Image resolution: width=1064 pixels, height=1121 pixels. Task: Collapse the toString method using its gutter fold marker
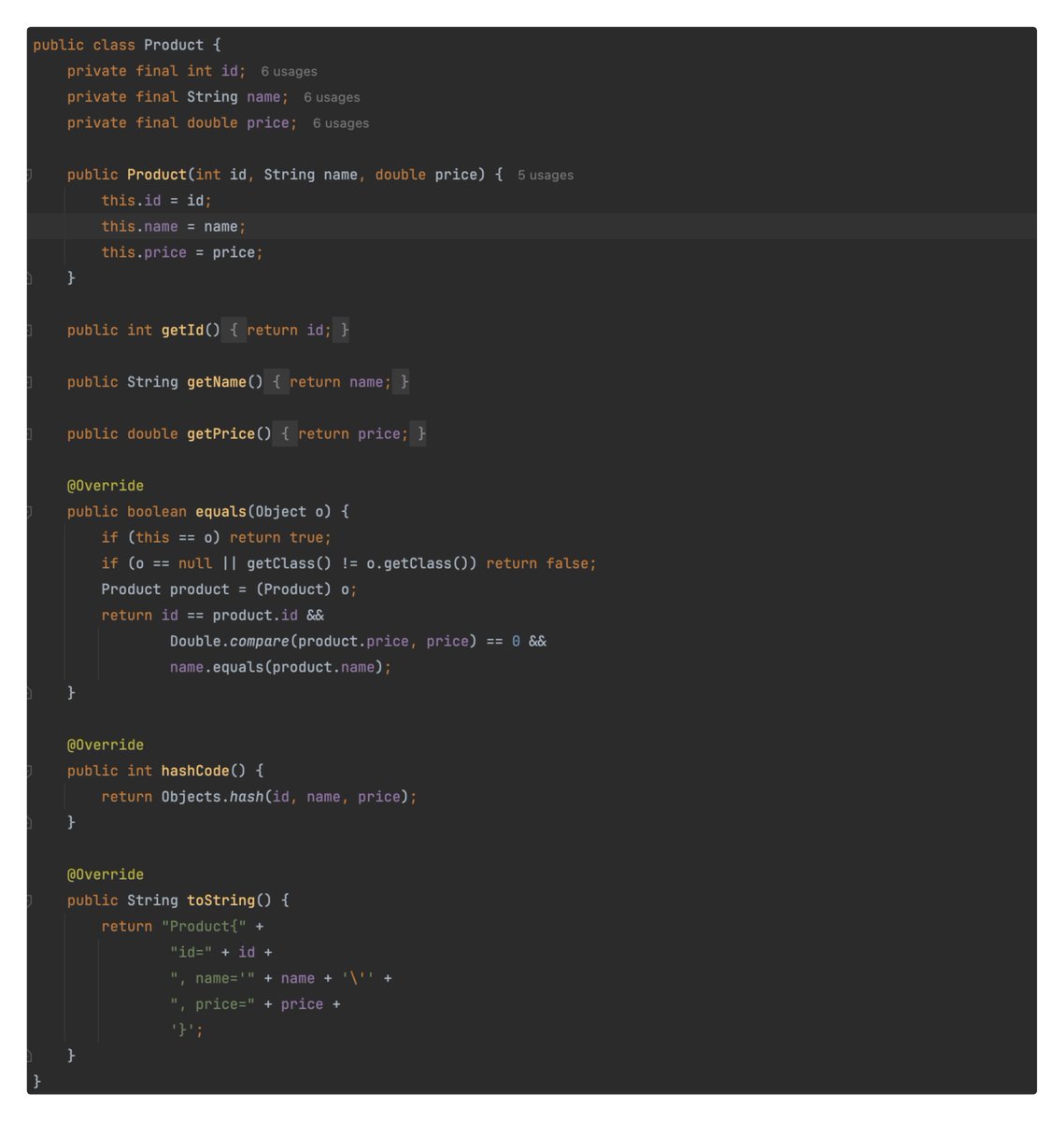(29, 901)
